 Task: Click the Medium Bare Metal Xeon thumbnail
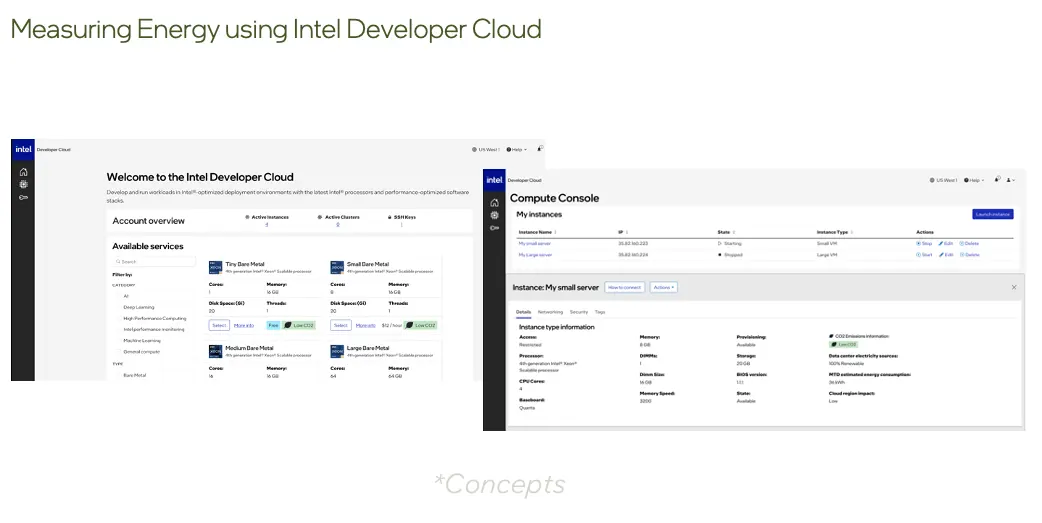(215, 351)
